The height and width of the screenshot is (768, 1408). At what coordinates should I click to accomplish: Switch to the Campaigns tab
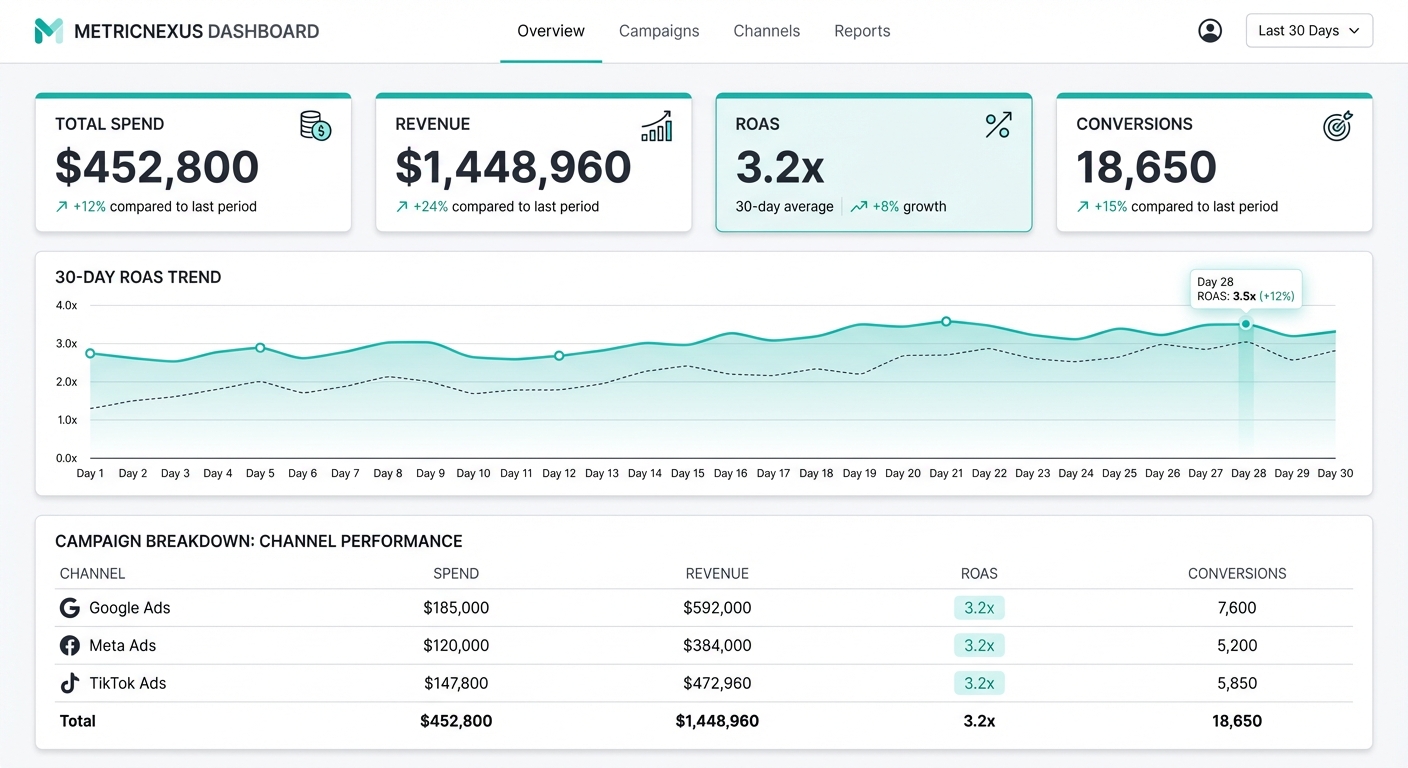point(658,31)
